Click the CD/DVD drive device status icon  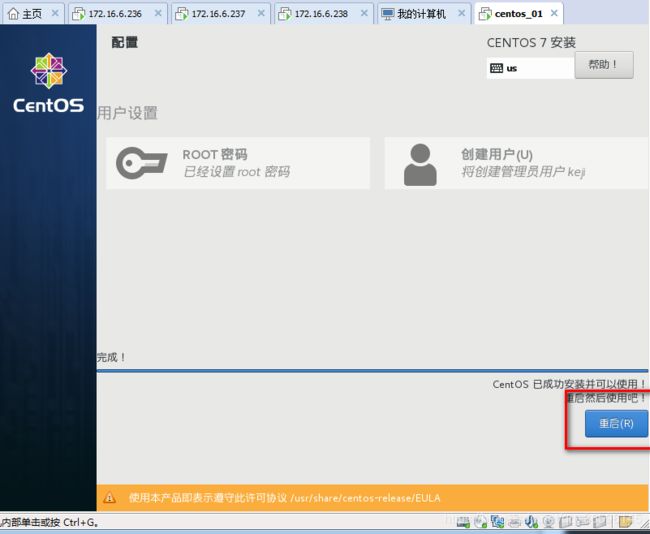tap(480, 522)
